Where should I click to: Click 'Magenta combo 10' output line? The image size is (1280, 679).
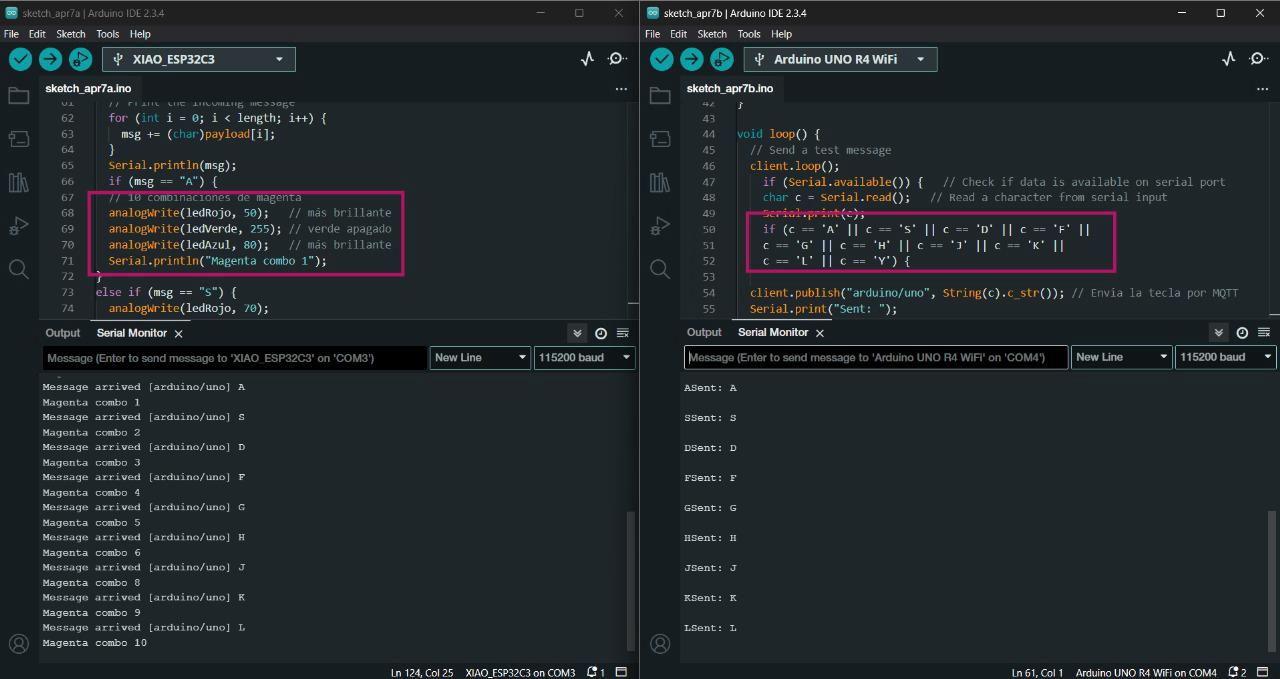(94, 643)
